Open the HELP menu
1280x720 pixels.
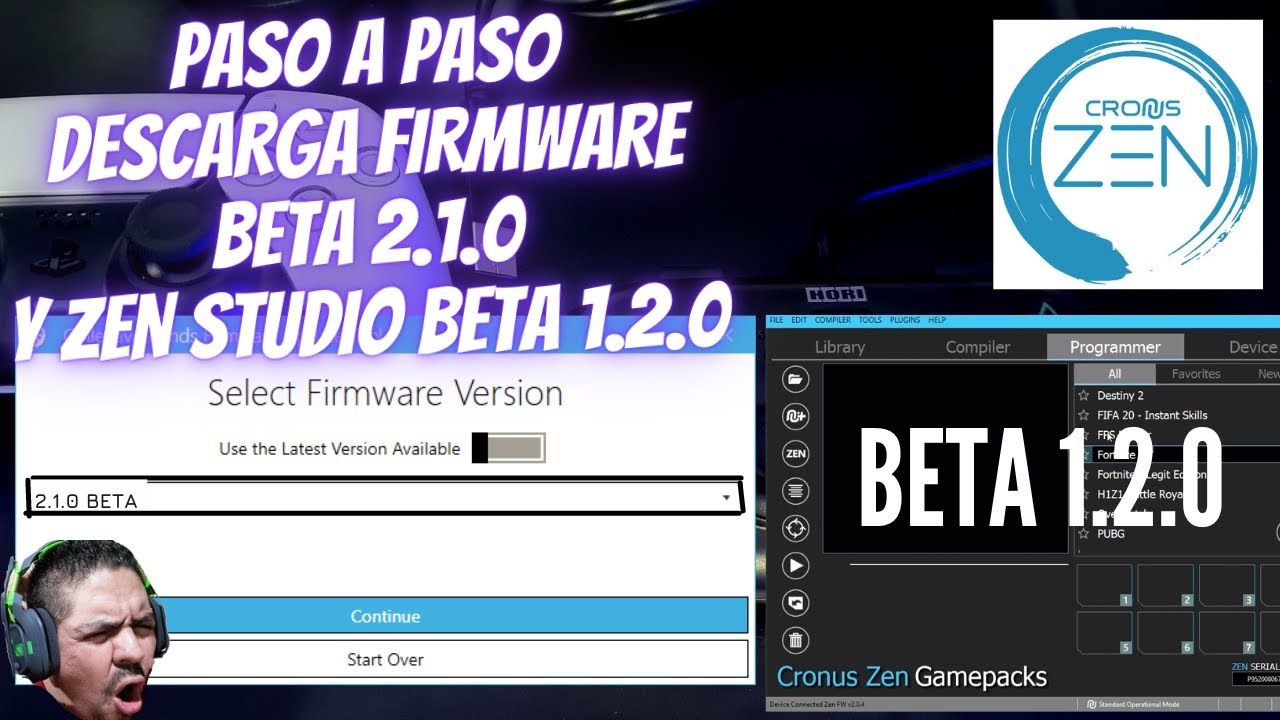pyautogui.click(x=937, y=320)
